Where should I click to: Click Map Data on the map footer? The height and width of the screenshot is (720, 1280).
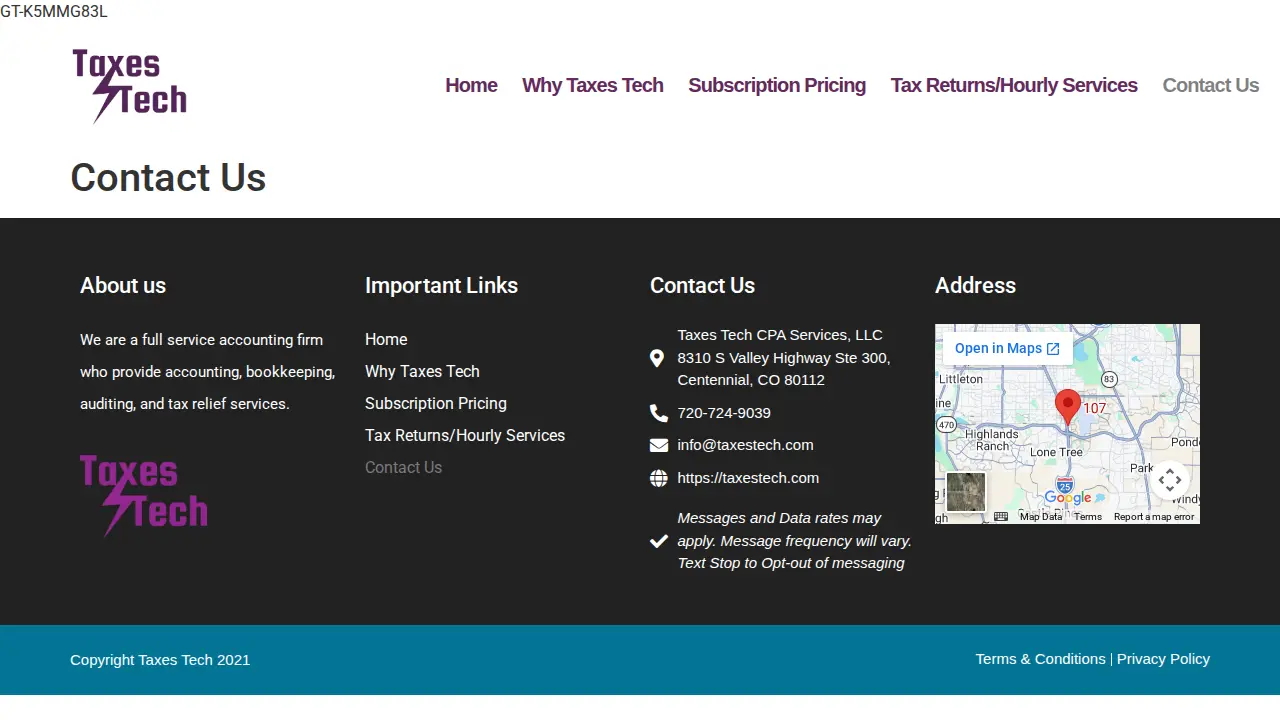(1041, 517)
